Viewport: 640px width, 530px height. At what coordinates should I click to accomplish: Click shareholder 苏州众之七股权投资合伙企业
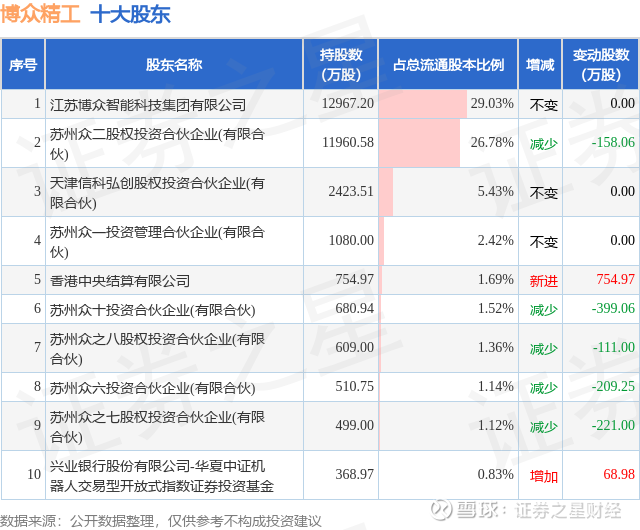(x=157, y=427)
